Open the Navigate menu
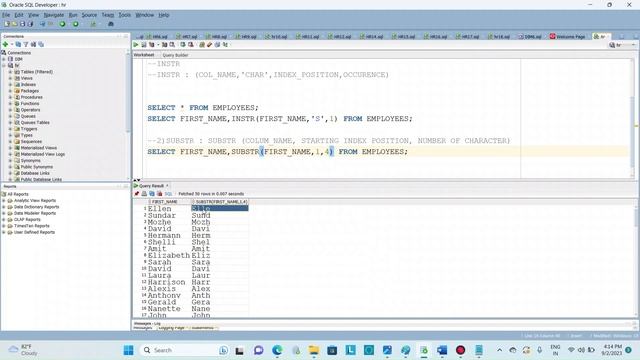This screenshot has width=640, height=360. pos(53,15)
